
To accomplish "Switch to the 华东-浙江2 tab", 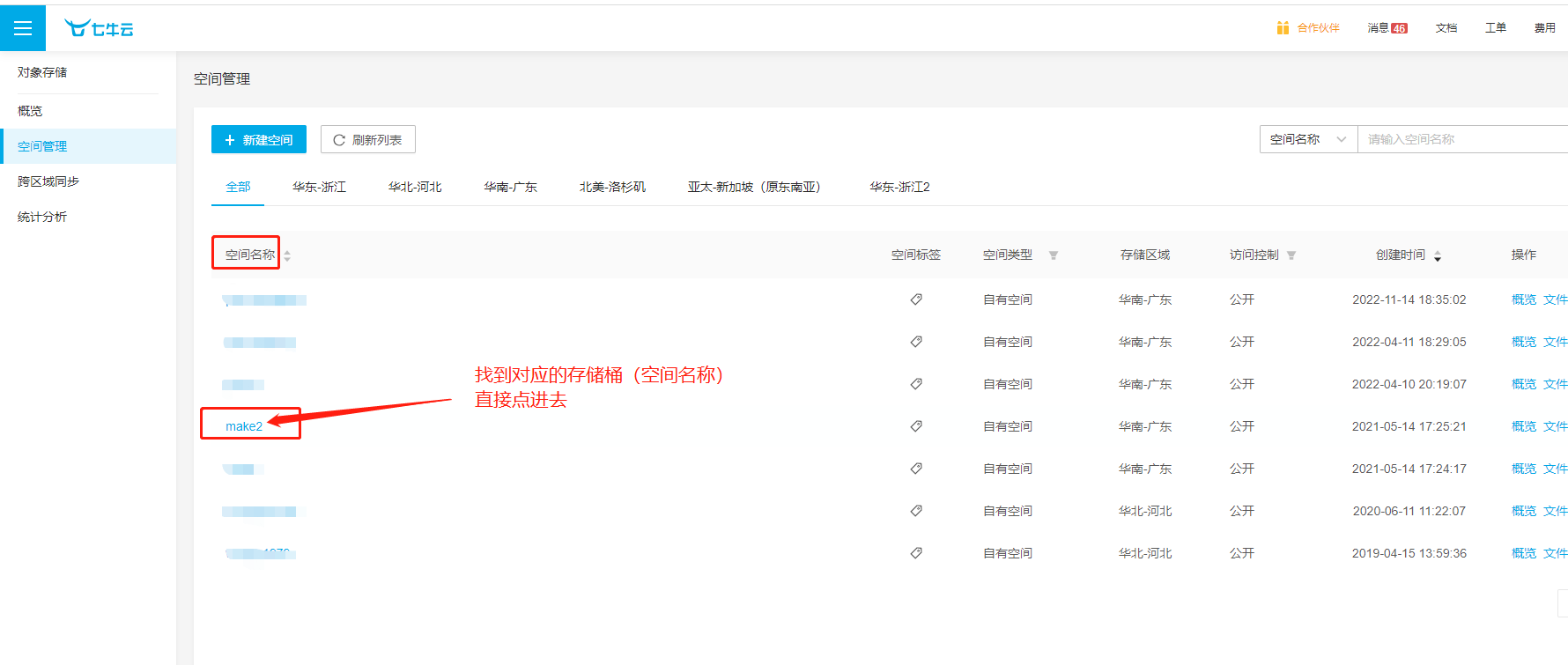I will tap(899, 187).
